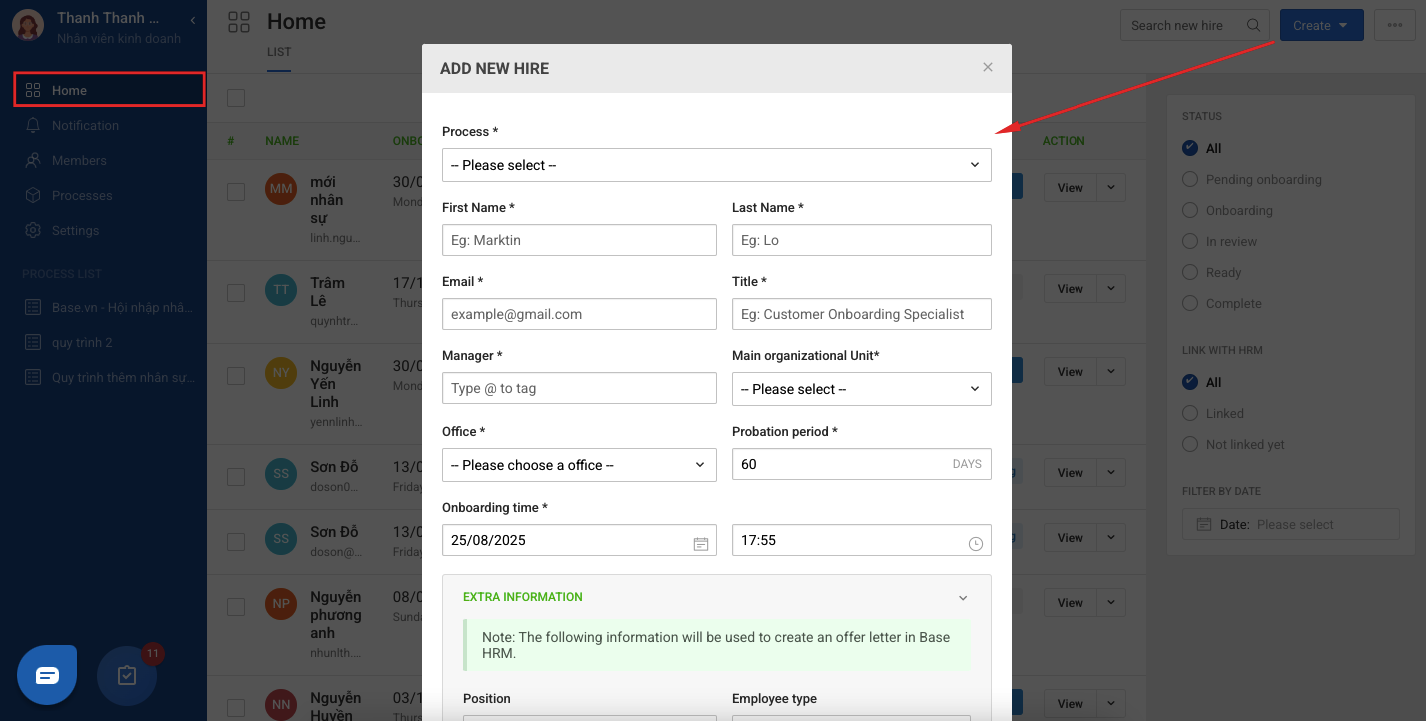Viewport: 1426px width, 721px height.
Task: Open the Date filter picker
Action: tap(1291, 525)
